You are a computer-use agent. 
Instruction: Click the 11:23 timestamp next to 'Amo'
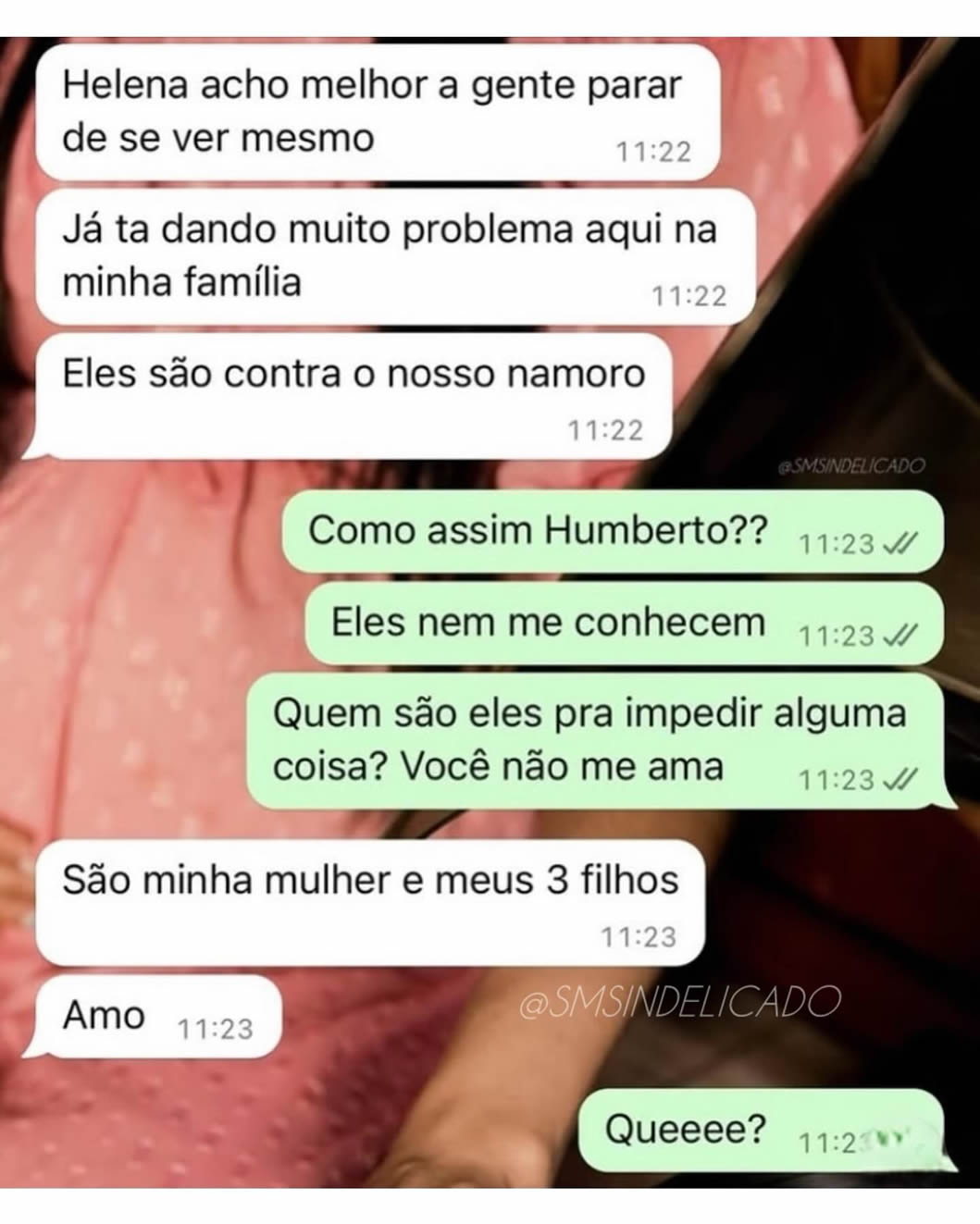click(214, 1028)
